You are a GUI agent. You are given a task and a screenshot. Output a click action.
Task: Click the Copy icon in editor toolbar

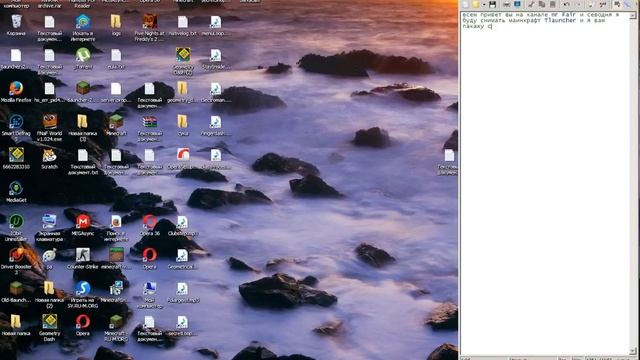point(542,4)
